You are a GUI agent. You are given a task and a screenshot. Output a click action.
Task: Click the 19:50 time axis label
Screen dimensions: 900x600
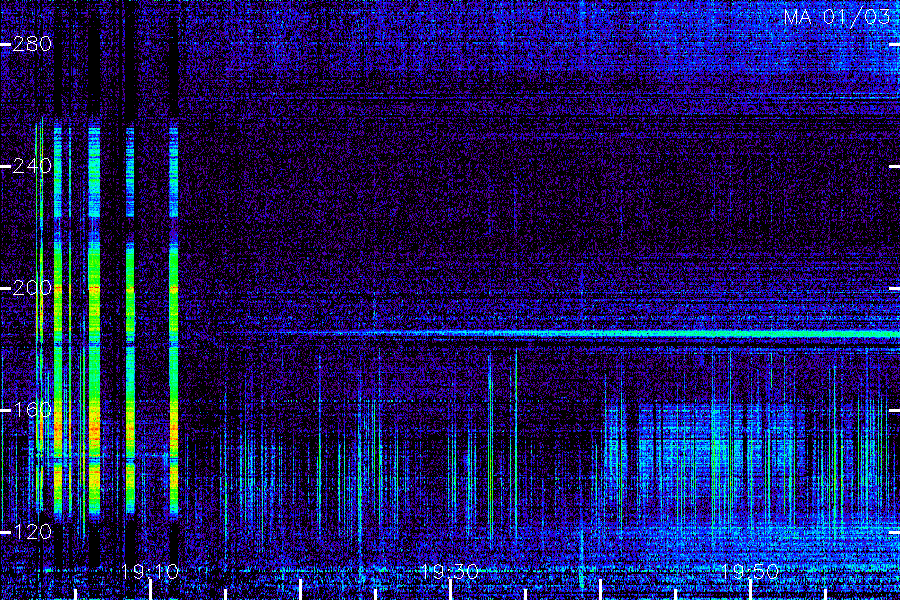(x=750, y=572)
